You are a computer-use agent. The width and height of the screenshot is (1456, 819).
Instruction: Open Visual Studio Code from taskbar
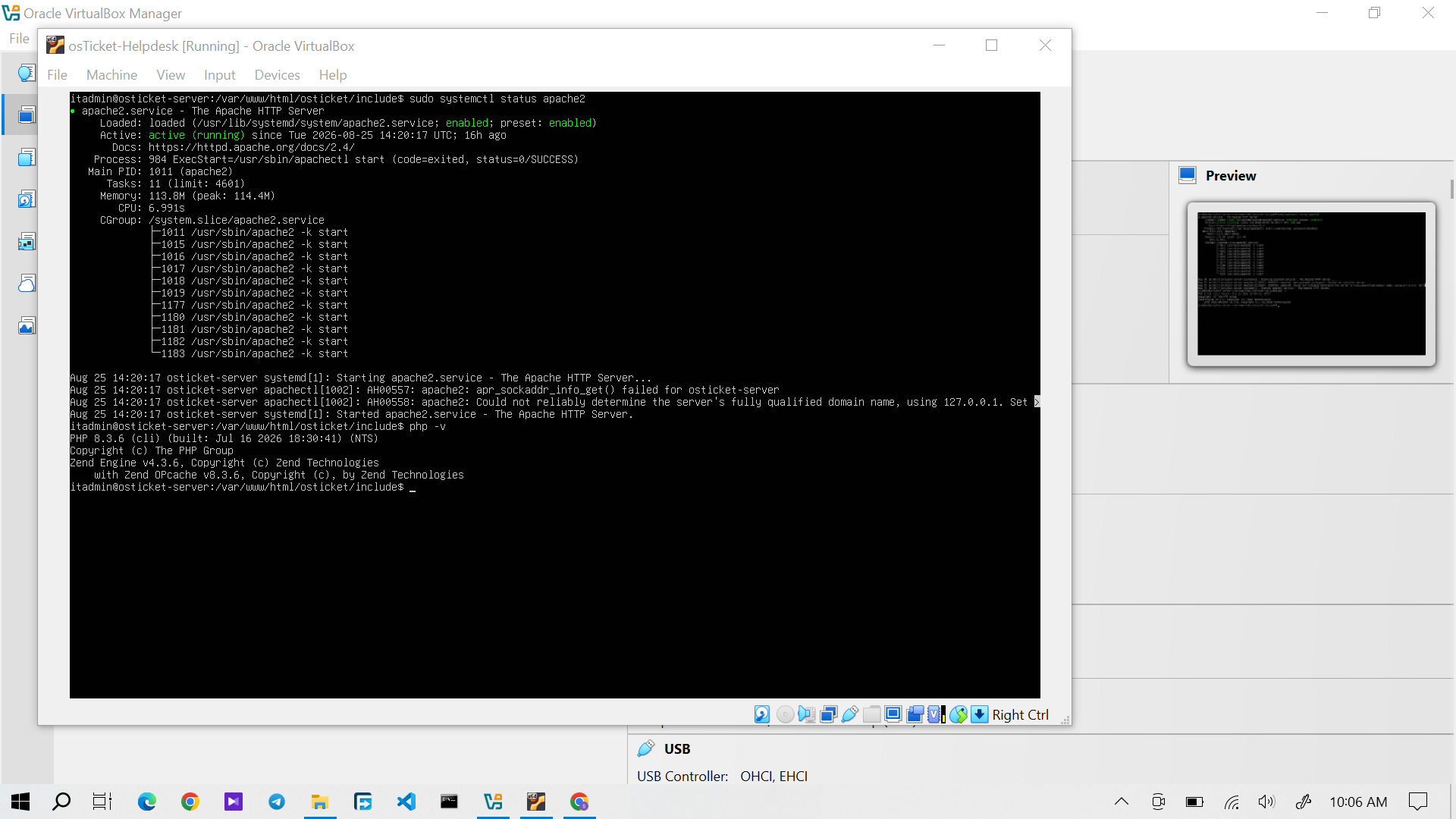[406, 802]
